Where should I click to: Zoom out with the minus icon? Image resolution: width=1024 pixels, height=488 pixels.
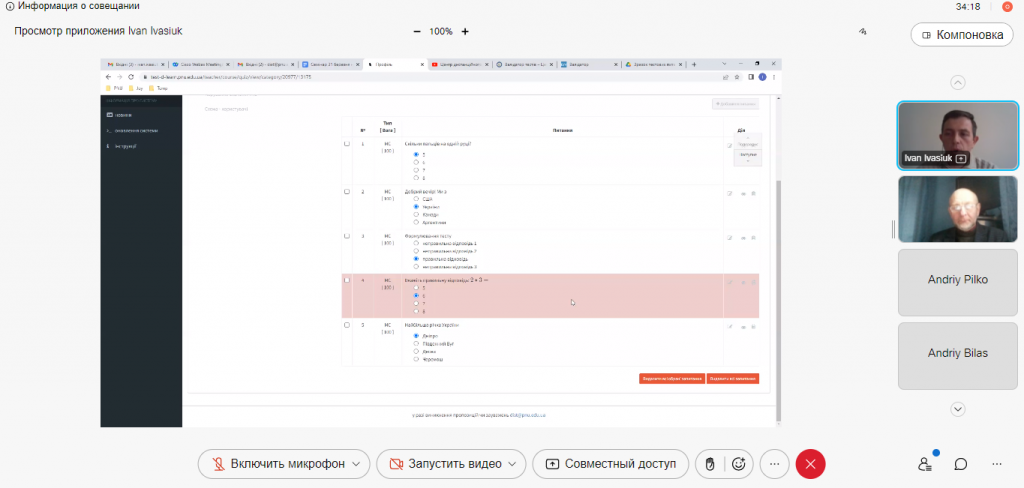[x=417, y=31]
